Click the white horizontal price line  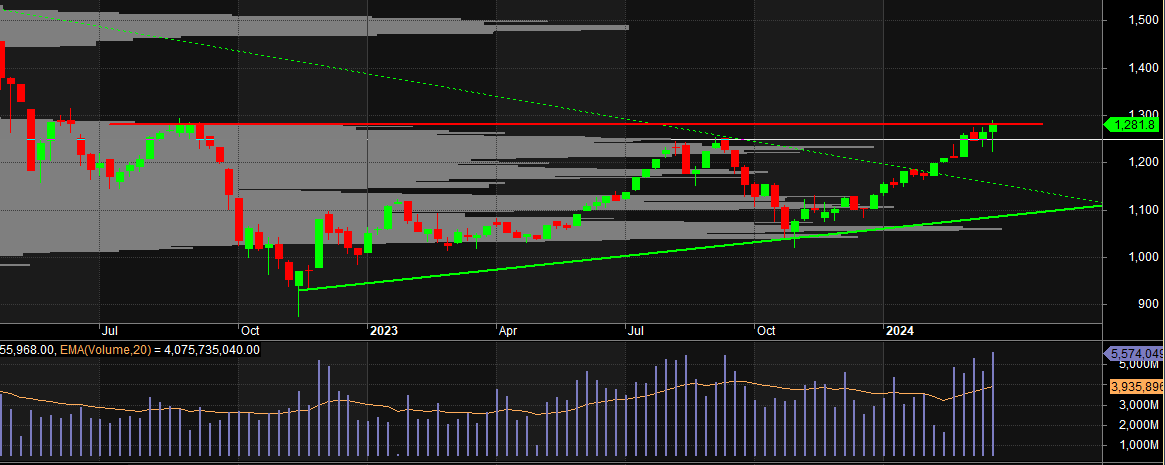point(1070,140)
